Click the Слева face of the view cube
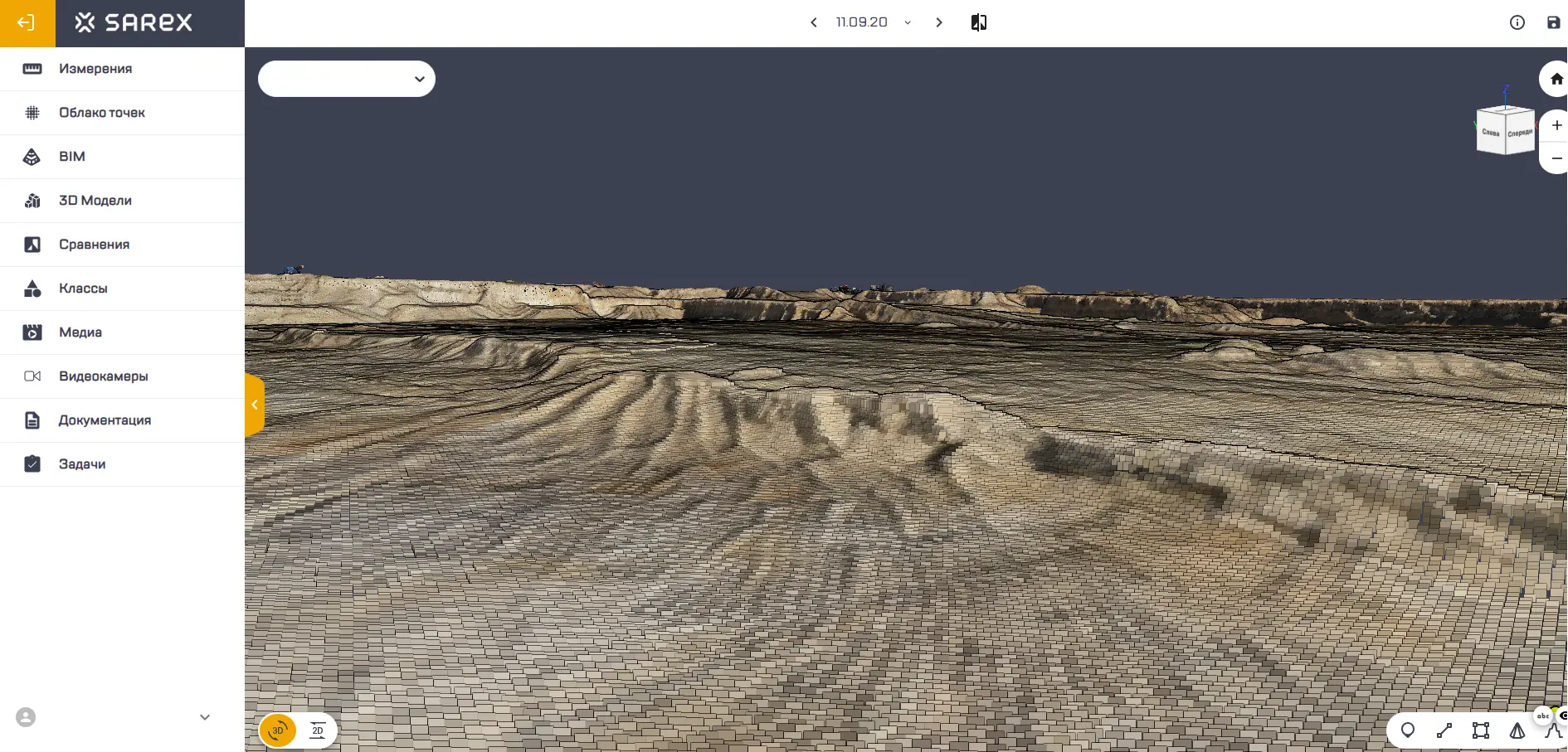The image size is (1568, 752). coord(1491,133)
